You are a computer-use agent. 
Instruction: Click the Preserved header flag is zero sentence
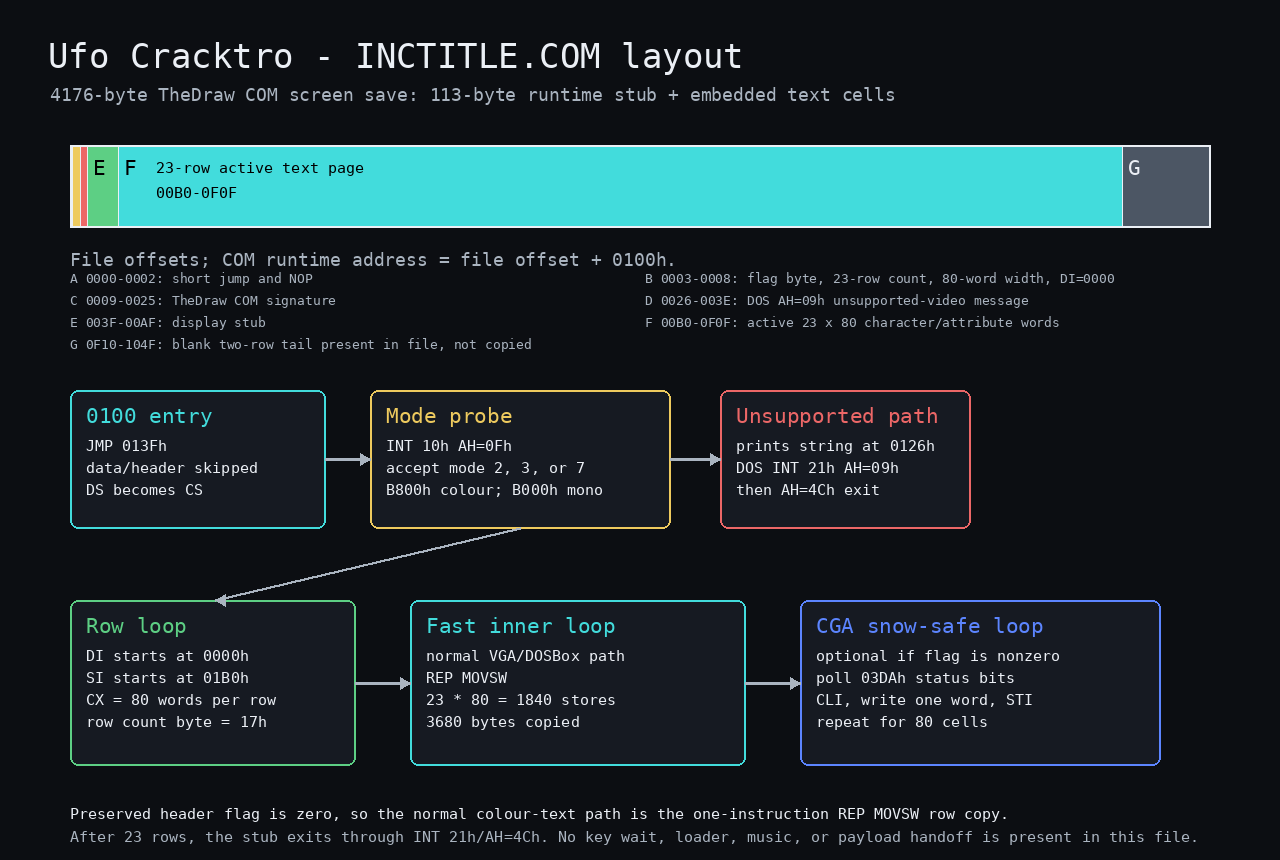pyautogui.click(x=540, y=815)
